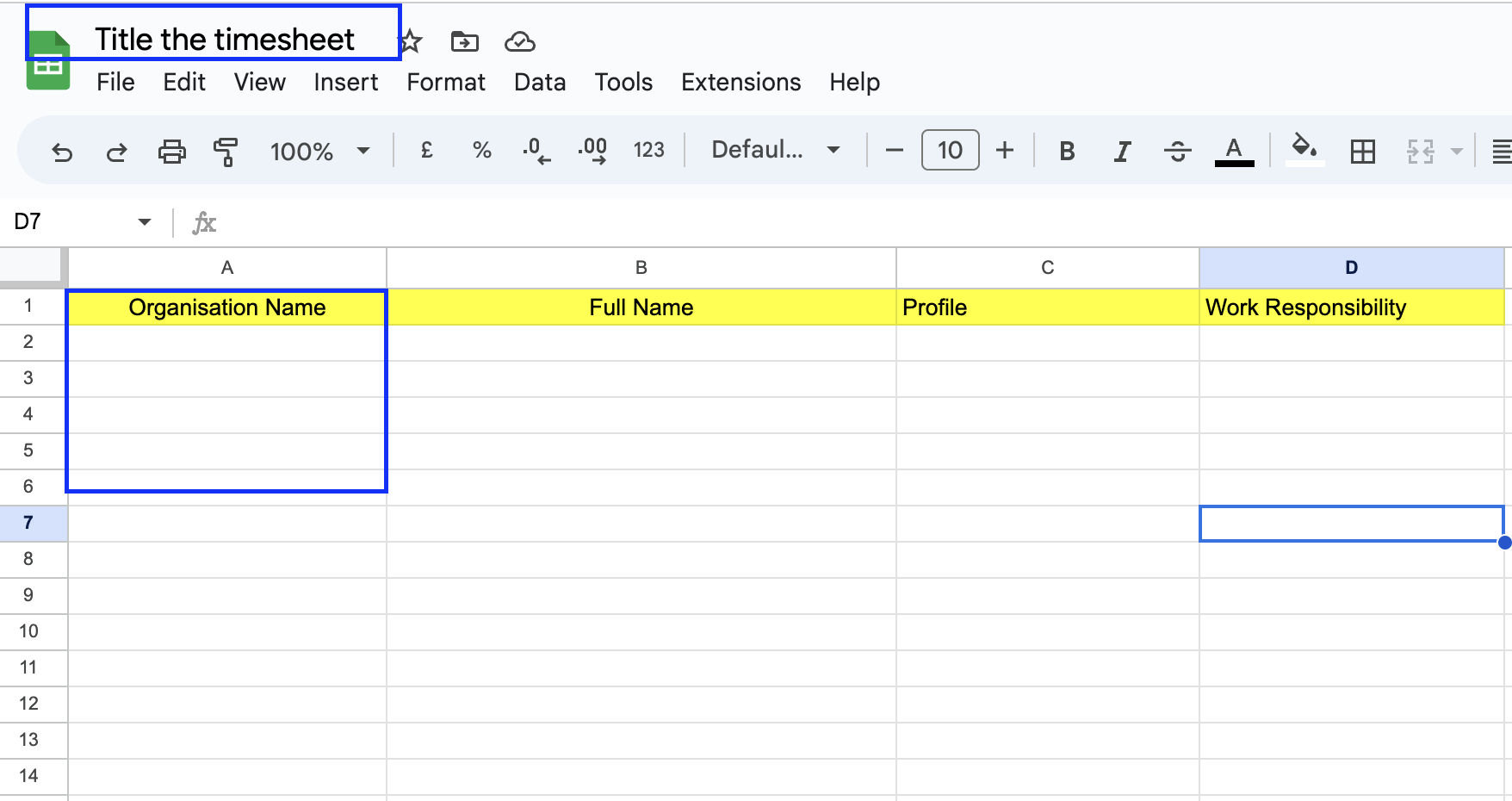Toggle Strikethrough formatting
This screenshot has width=1512, height=801.
pos(1177,152)
